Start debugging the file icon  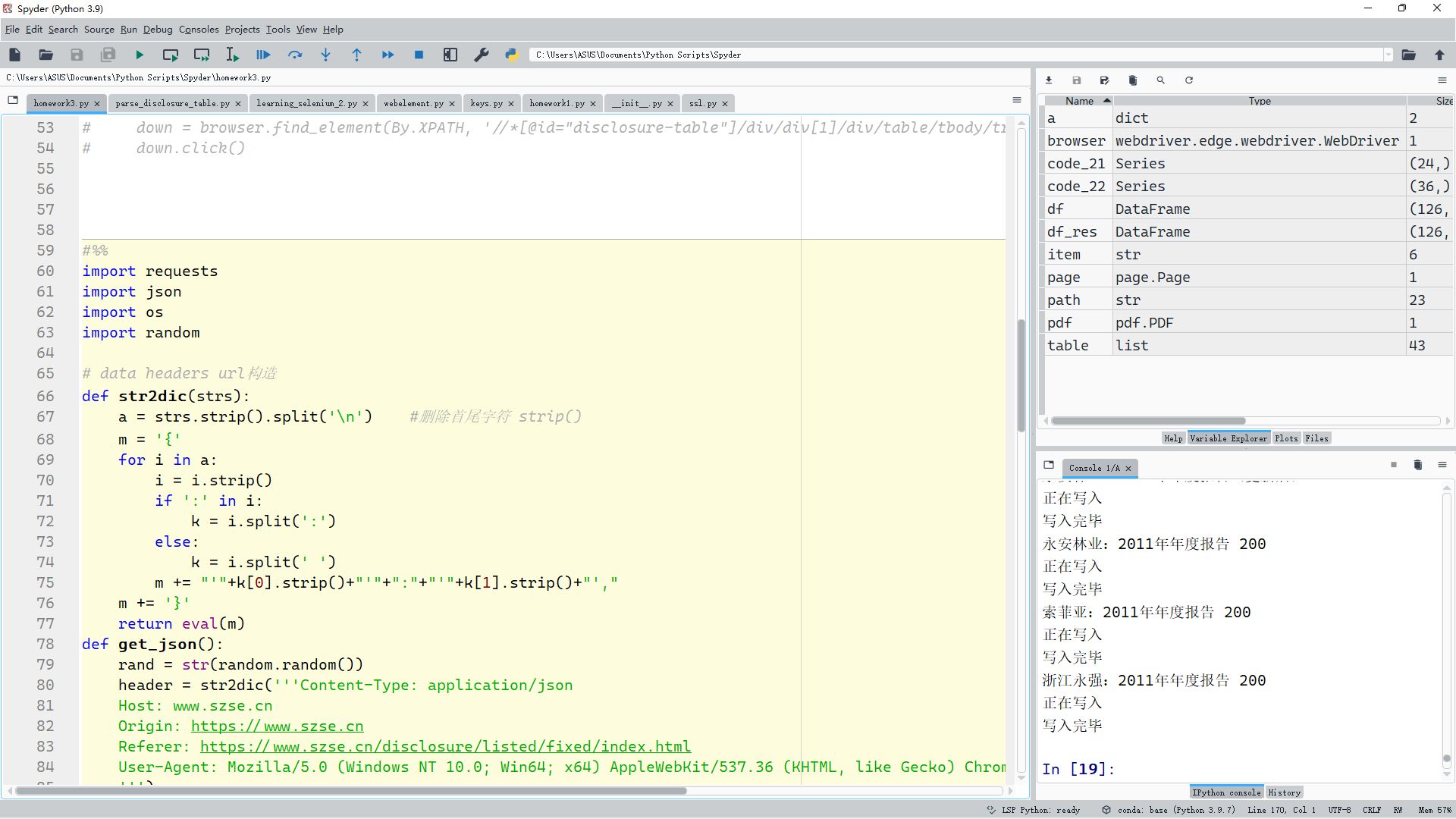pos(263,55)
